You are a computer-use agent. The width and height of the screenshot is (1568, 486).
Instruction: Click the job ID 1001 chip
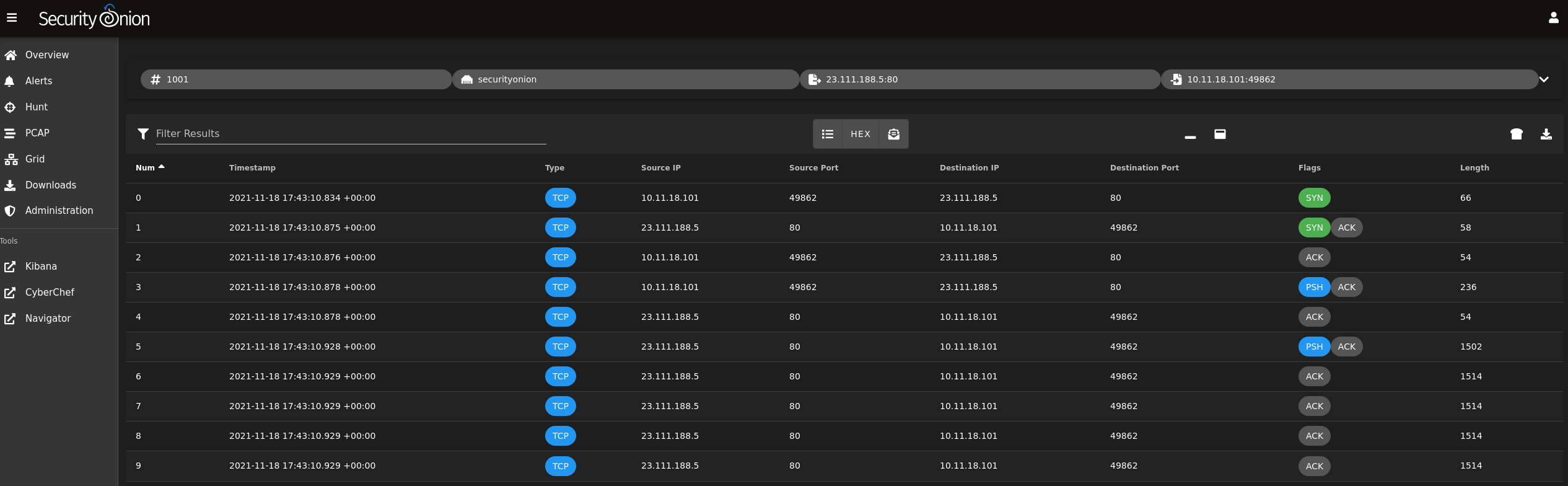(296, 79)
